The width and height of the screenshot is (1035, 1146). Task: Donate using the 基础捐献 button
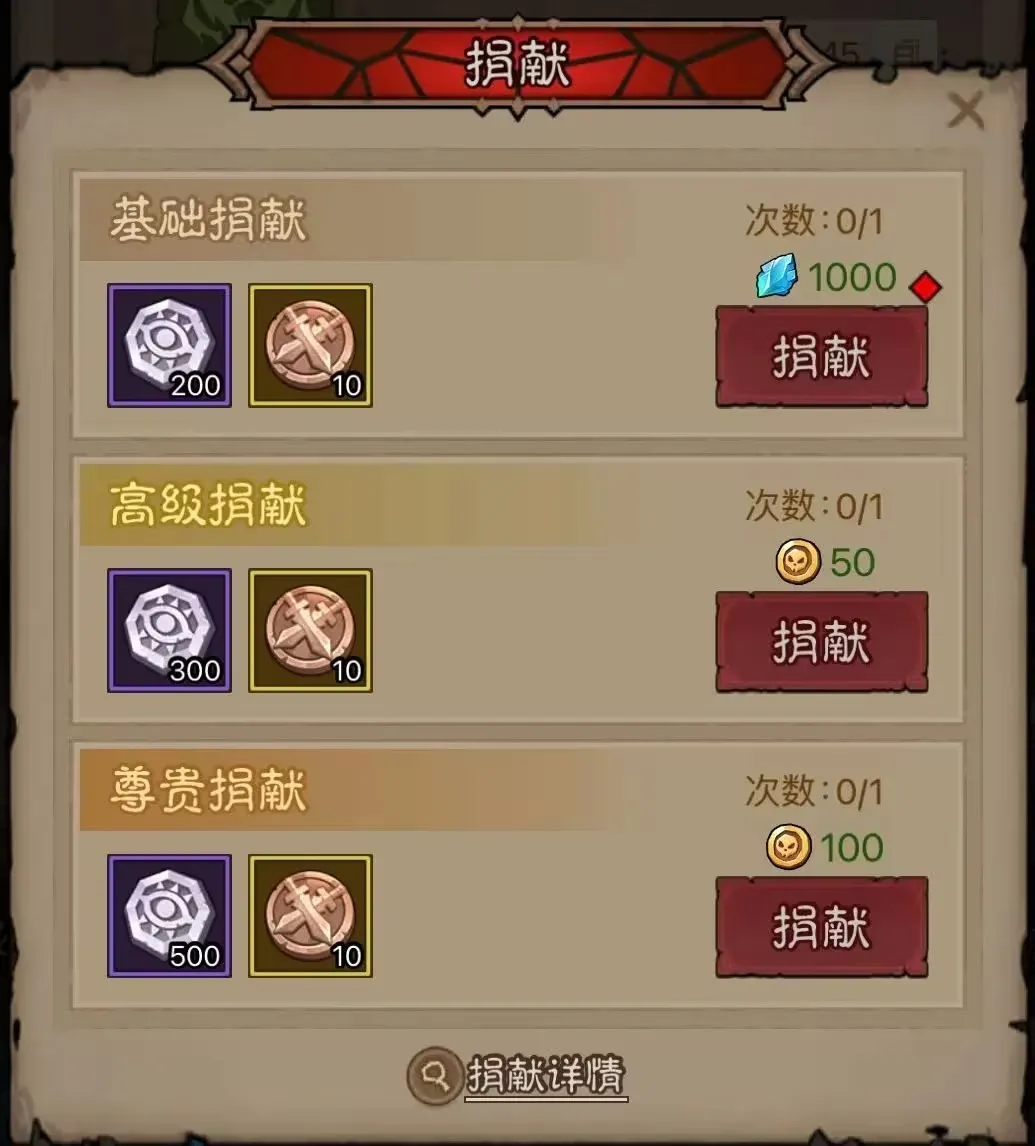pos(822,357)
